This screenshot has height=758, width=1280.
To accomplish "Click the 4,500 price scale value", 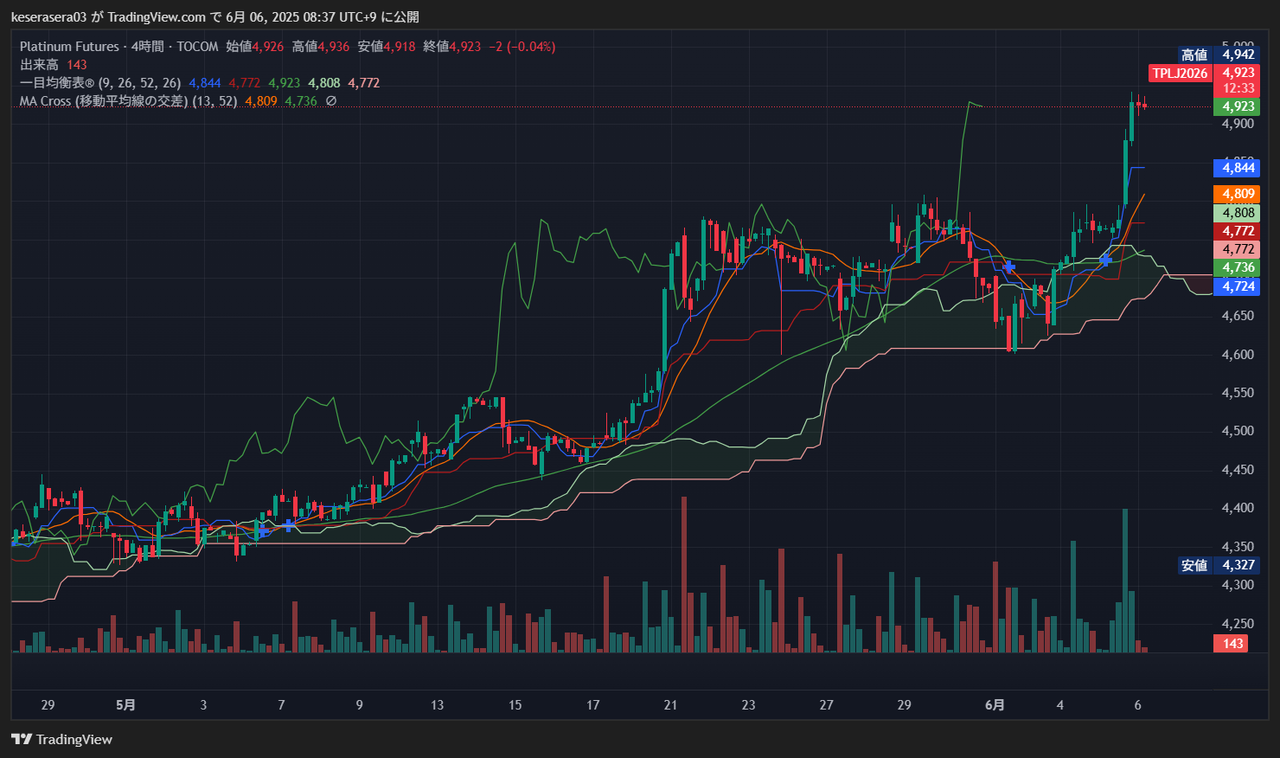I will click(1238, 431).
